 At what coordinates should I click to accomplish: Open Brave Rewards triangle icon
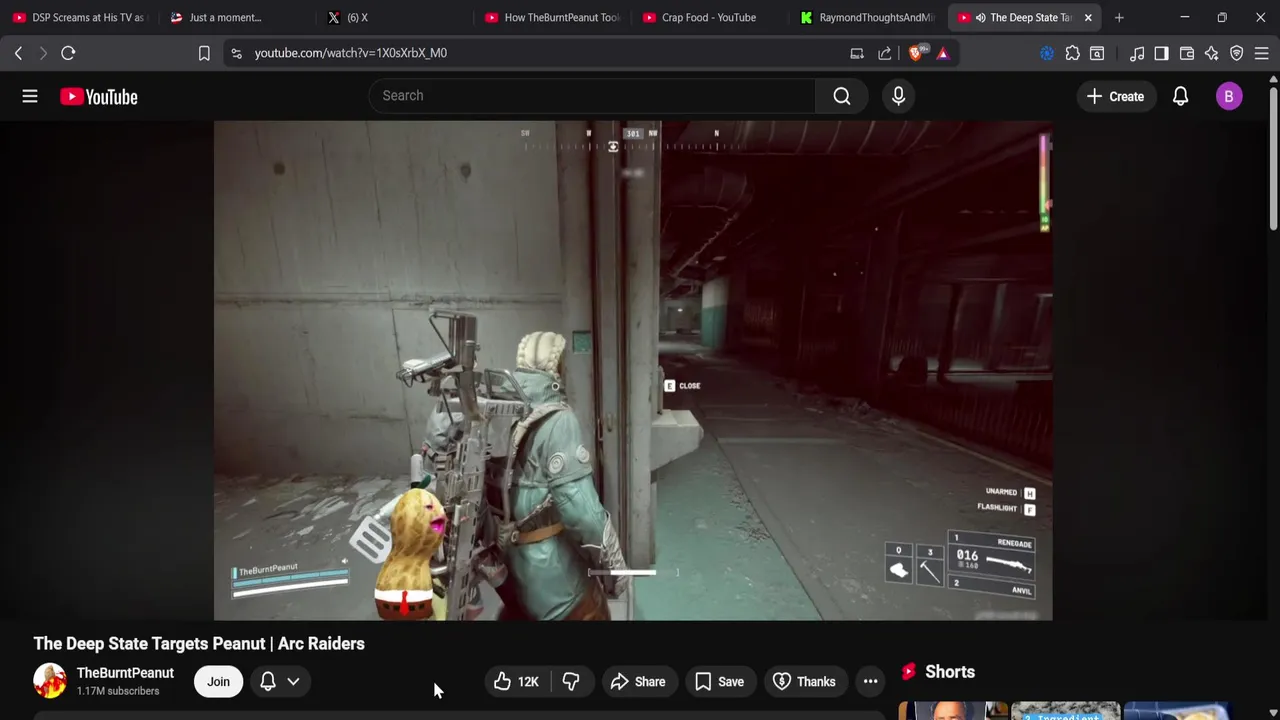coord(942,53)
